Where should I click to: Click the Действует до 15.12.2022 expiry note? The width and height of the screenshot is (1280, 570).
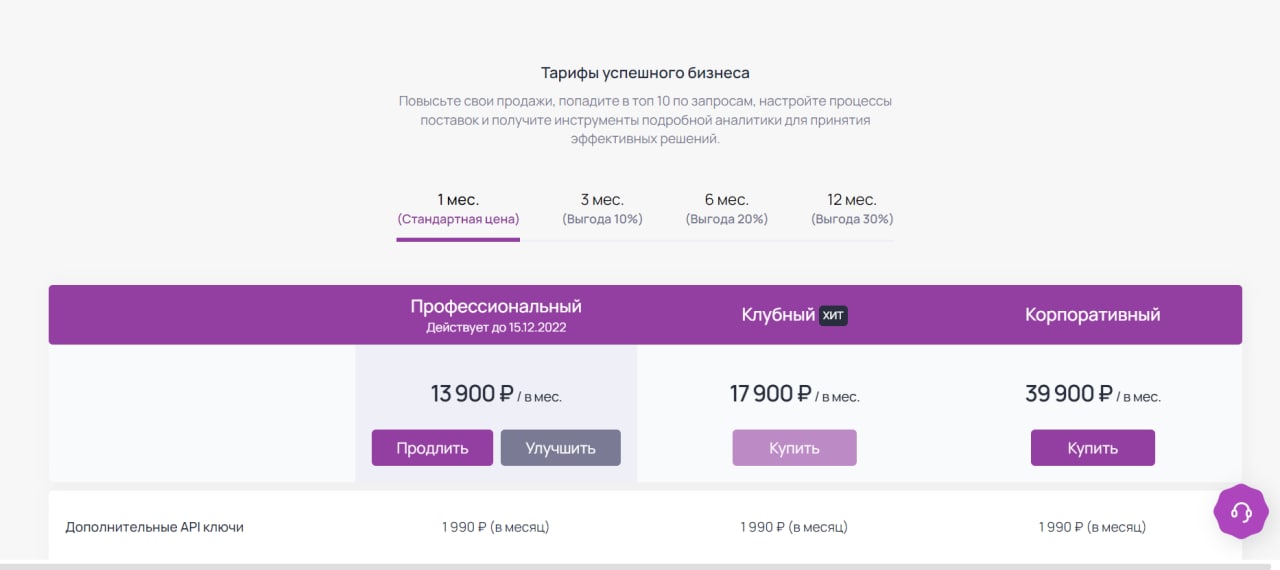[x=495, y=328]
